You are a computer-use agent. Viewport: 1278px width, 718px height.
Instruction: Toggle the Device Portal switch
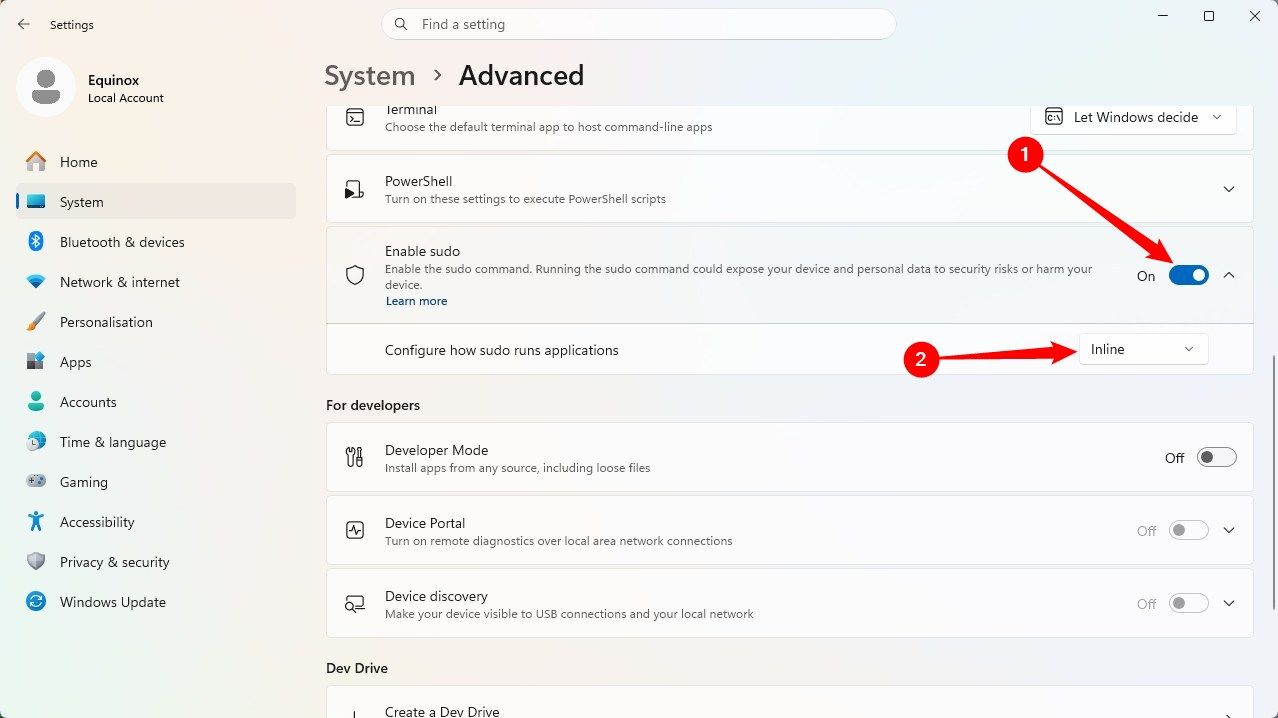pos(1189,531)
